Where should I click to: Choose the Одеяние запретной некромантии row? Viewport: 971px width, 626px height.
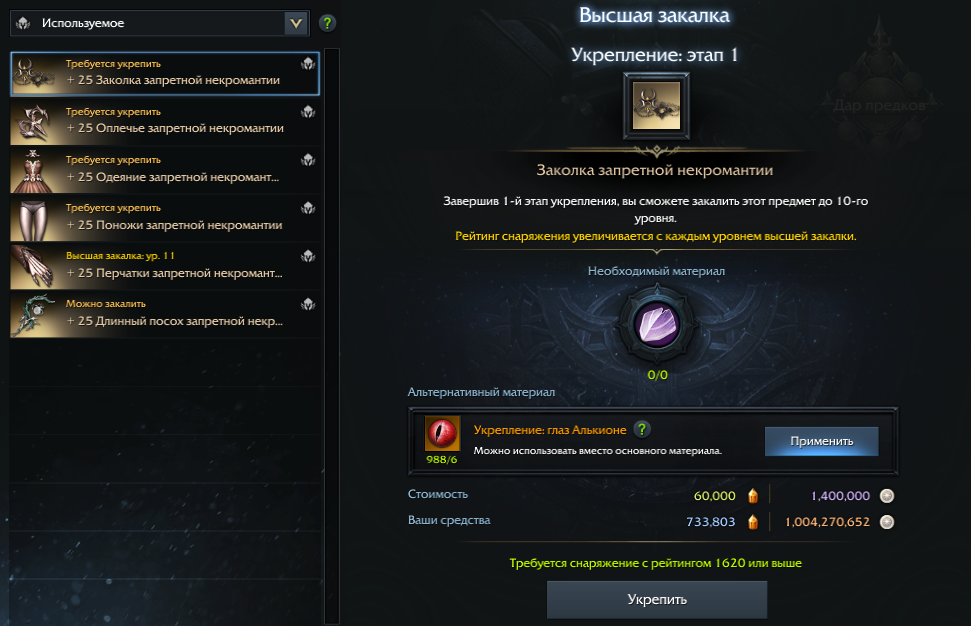click(165, 170)
